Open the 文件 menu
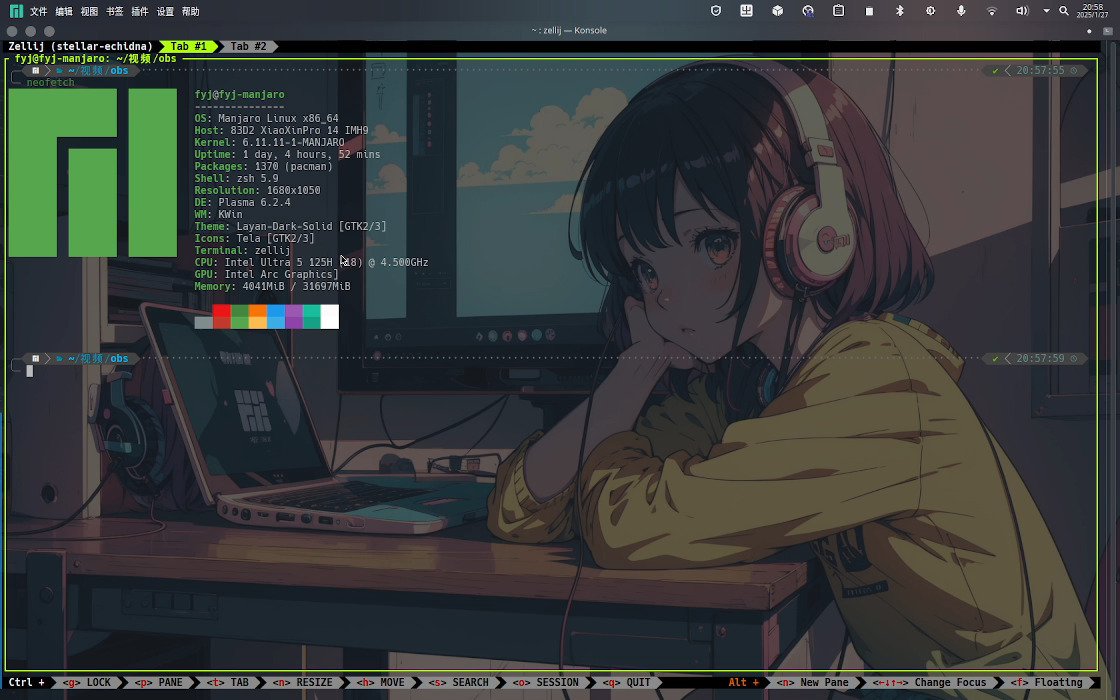The image size is (1120, 700). (x=39, y=11)
